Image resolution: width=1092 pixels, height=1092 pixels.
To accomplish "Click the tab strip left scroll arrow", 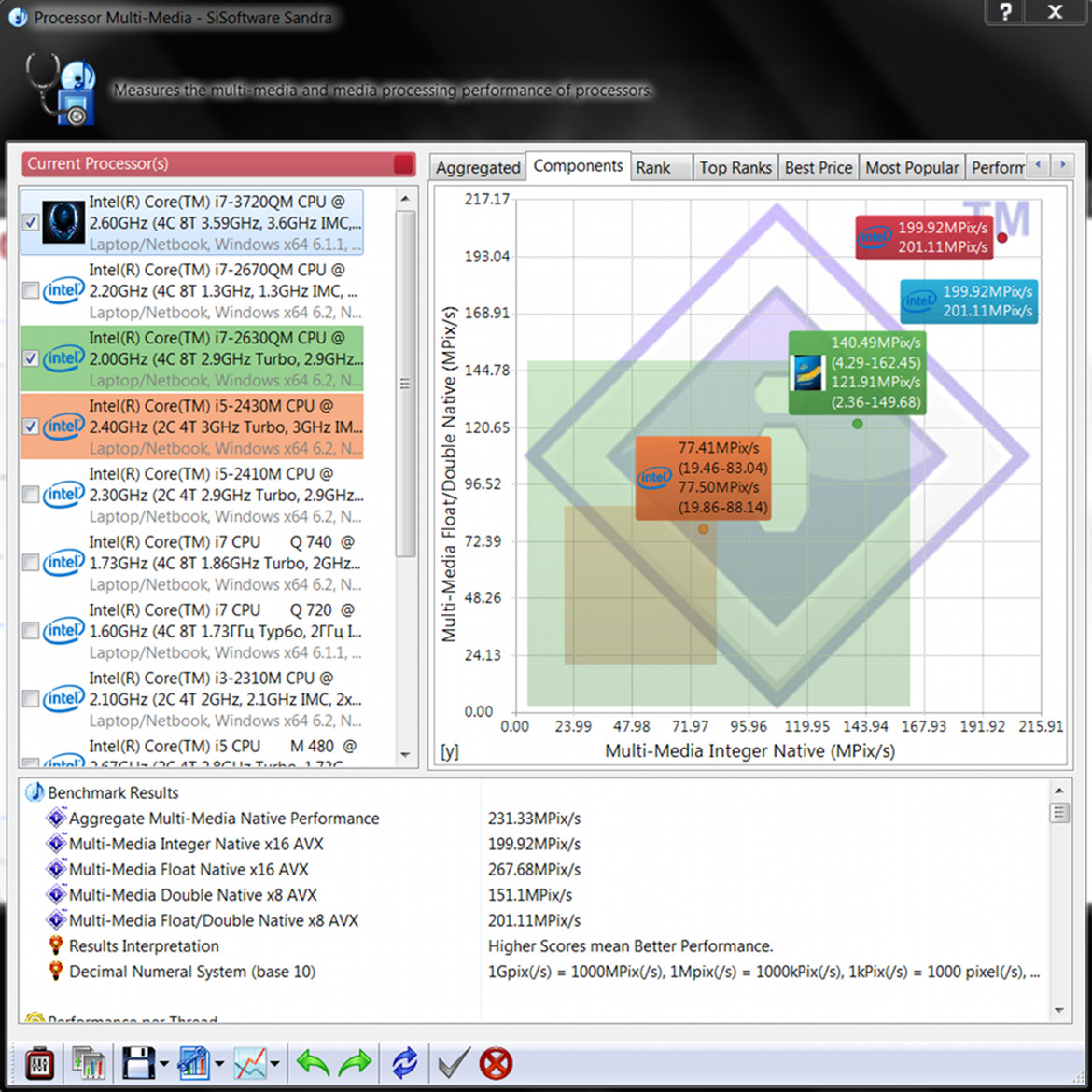I will [x=1038, y=165].
